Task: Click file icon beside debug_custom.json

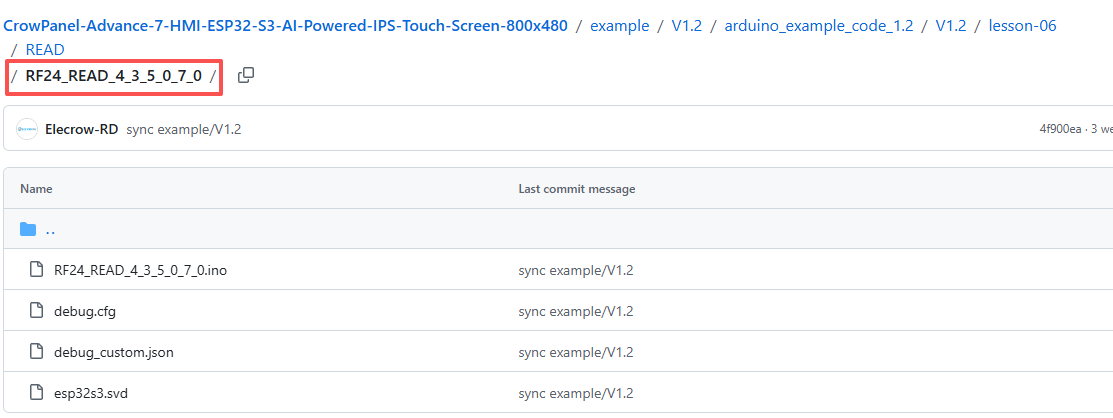Action: click(x=35, y=351)
